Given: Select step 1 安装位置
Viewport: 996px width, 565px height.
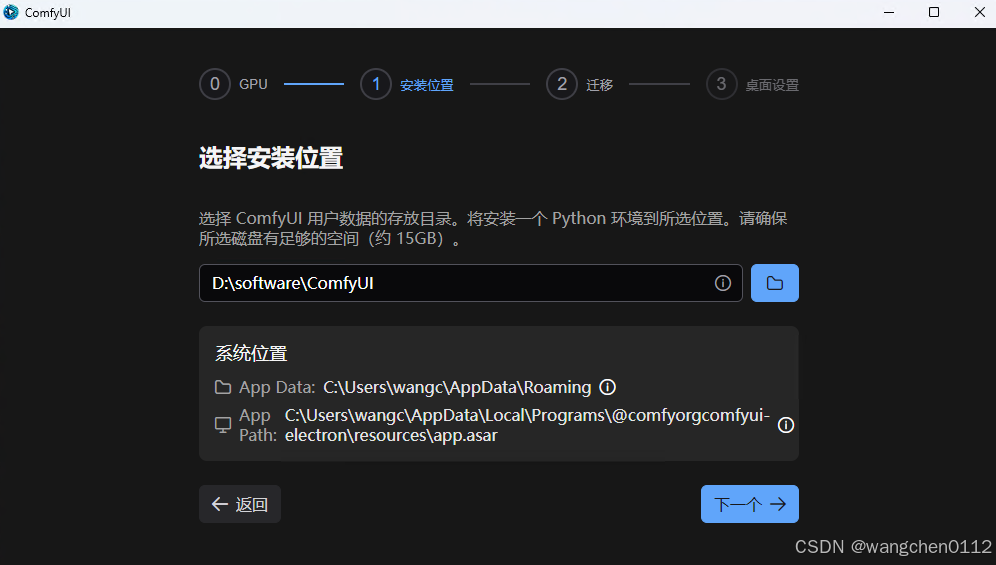Looking at the screenshot, I should point(407,84).
